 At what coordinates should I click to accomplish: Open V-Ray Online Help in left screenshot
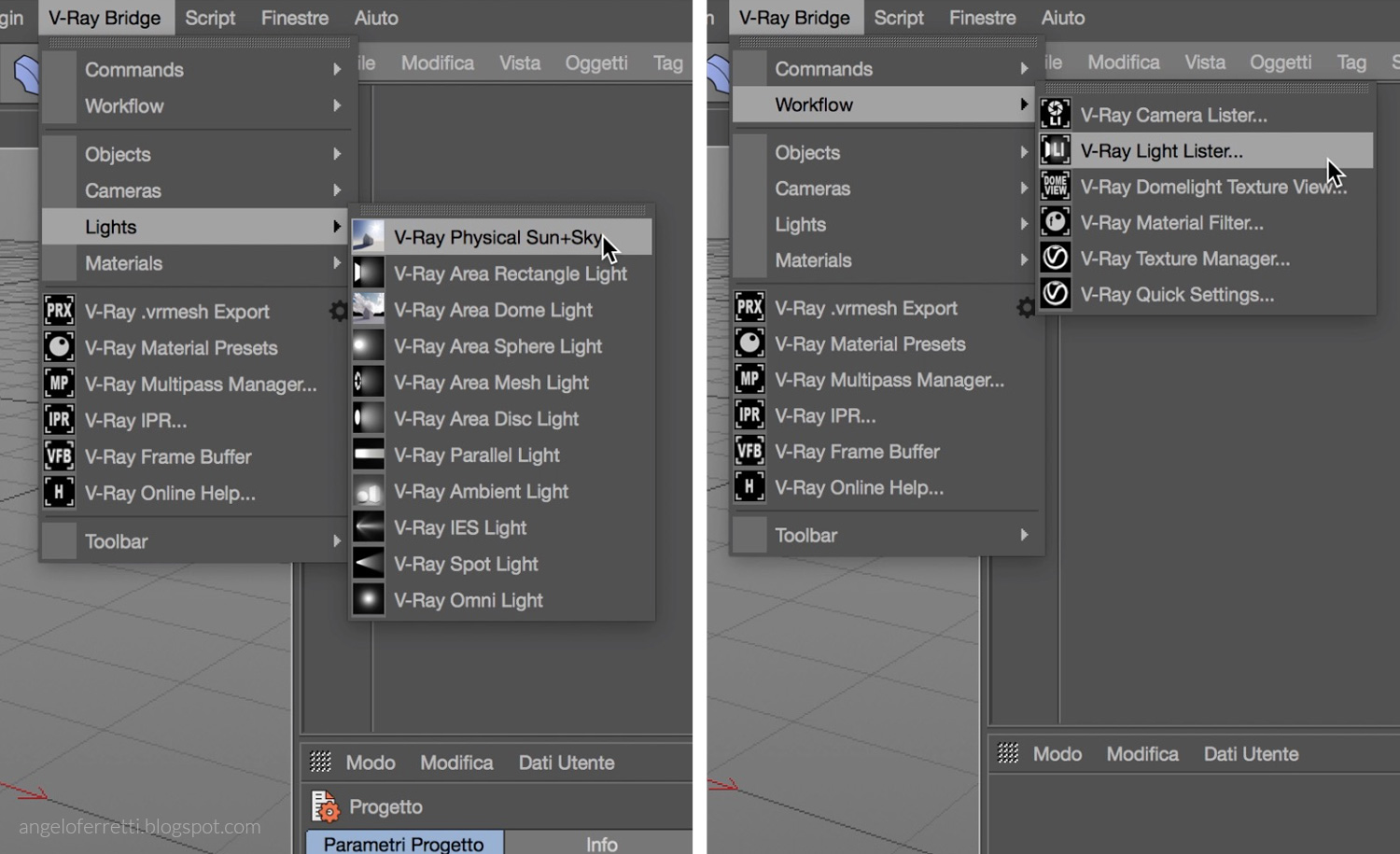tap(170, 494)
